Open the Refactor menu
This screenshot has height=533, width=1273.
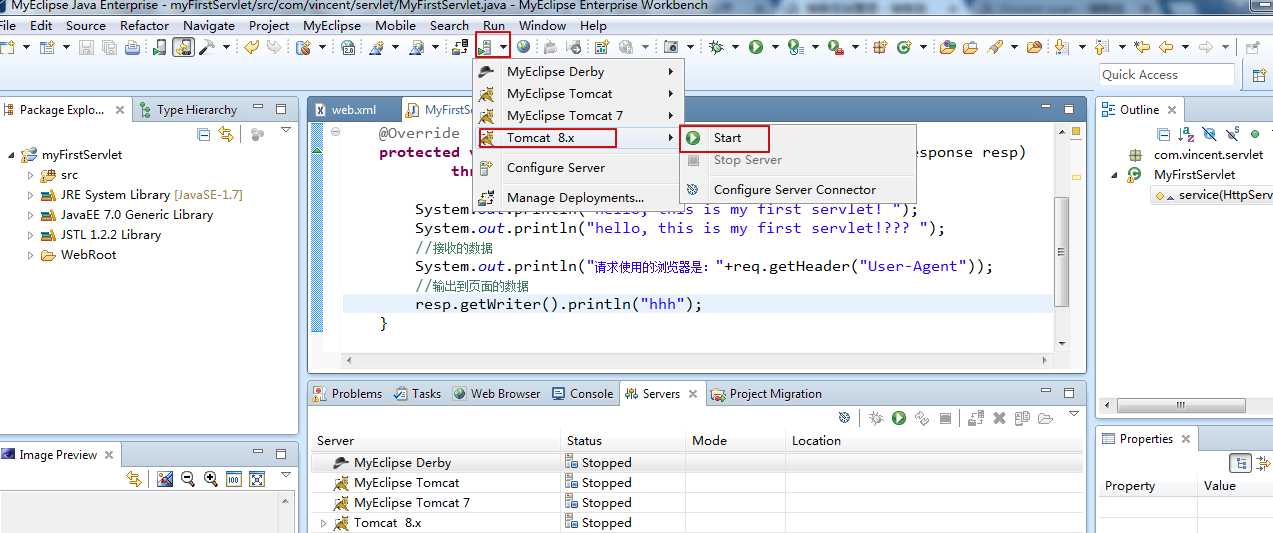click(x=144, y=25)
